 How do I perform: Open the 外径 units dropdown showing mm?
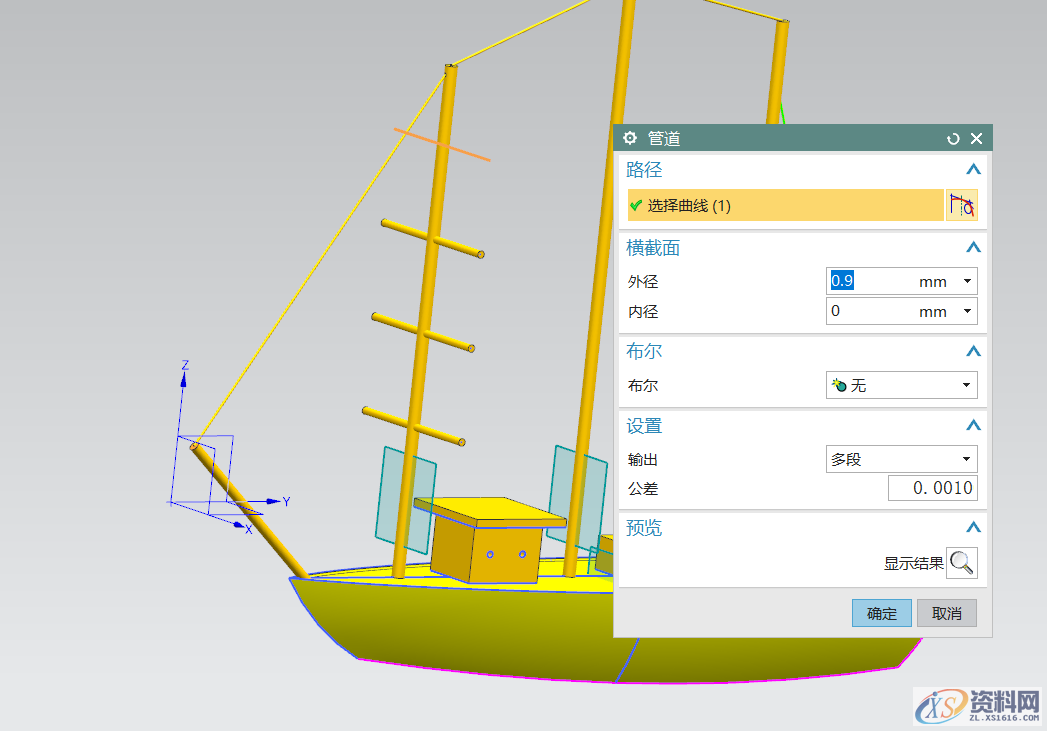966,281
